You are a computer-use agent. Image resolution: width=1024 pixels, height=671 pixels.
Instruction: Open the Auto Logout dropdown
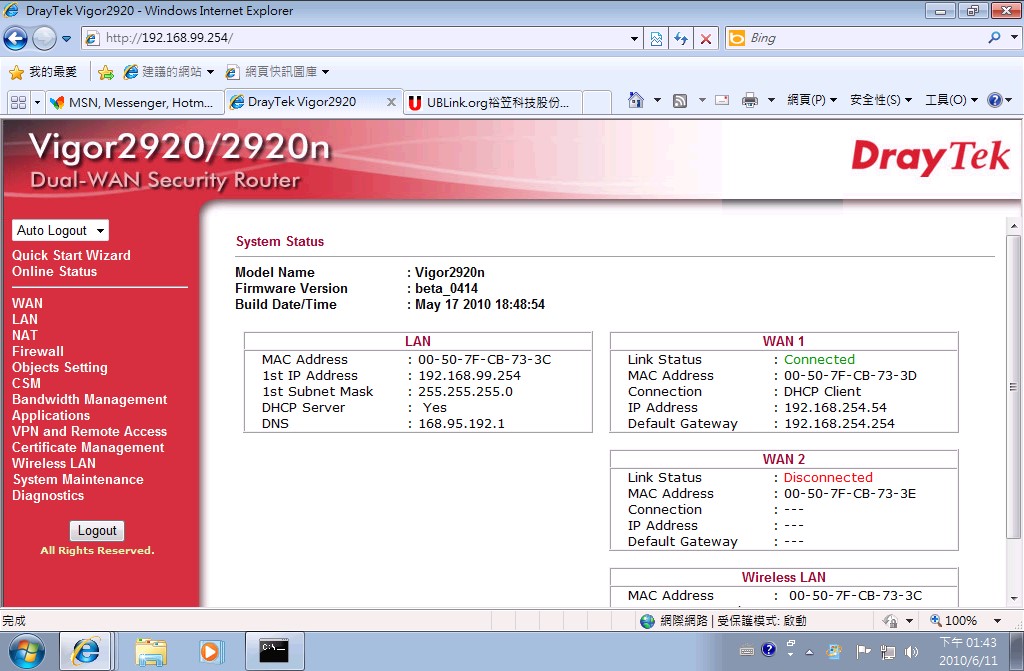pos(60,230)
